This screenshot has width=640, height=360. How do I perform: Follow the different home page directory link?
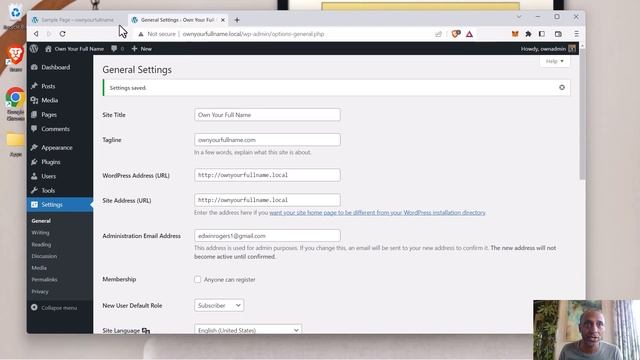377,213
